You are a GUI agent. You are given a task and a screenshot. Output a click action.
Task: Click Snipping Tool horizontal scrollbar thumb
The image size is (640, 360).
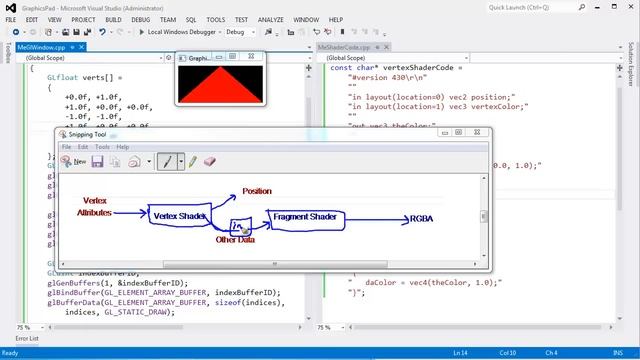tap(275, 264)
